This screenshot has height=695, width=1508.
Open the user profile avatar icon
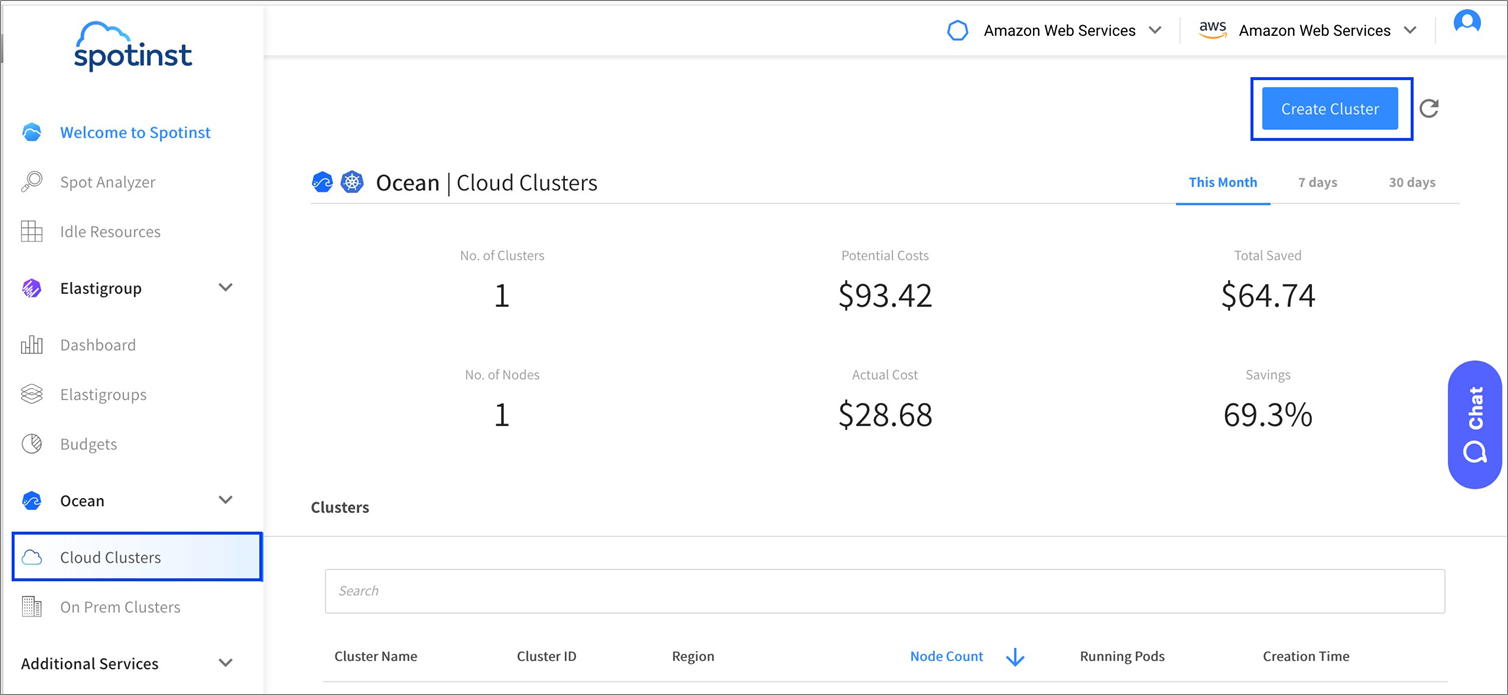tap(1467, 22)
